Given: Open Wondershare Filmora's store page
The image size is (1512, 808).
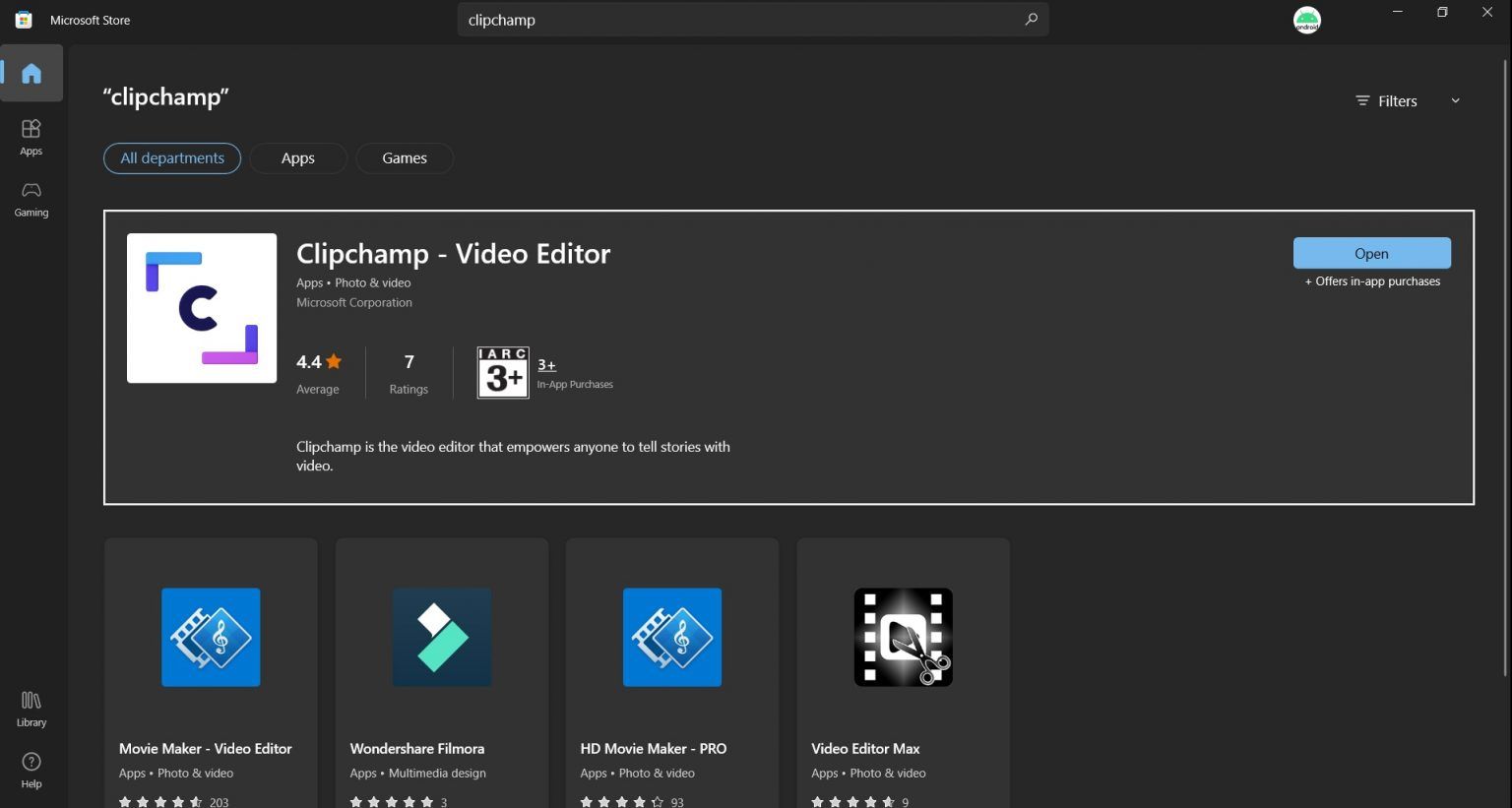Looking at the screenshot, I should click(441, 637).
